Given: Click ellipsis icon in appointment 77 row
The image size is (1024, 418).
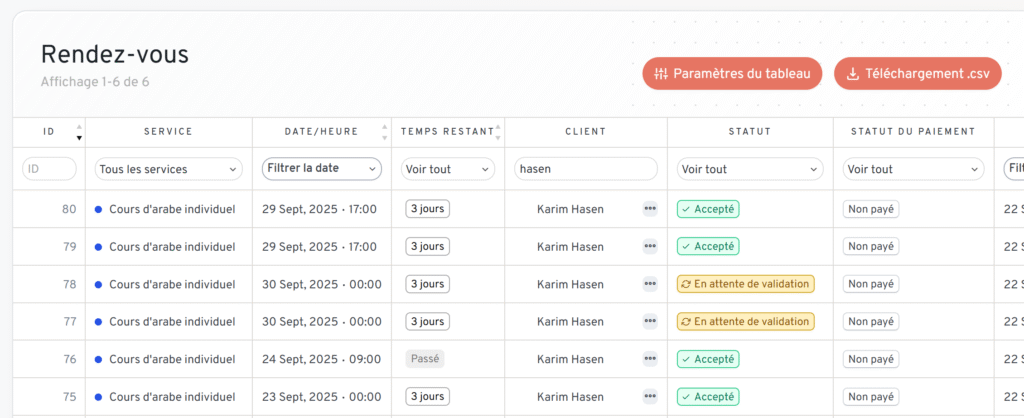Looking at the screenshot, I should click(x=650, y=322).
